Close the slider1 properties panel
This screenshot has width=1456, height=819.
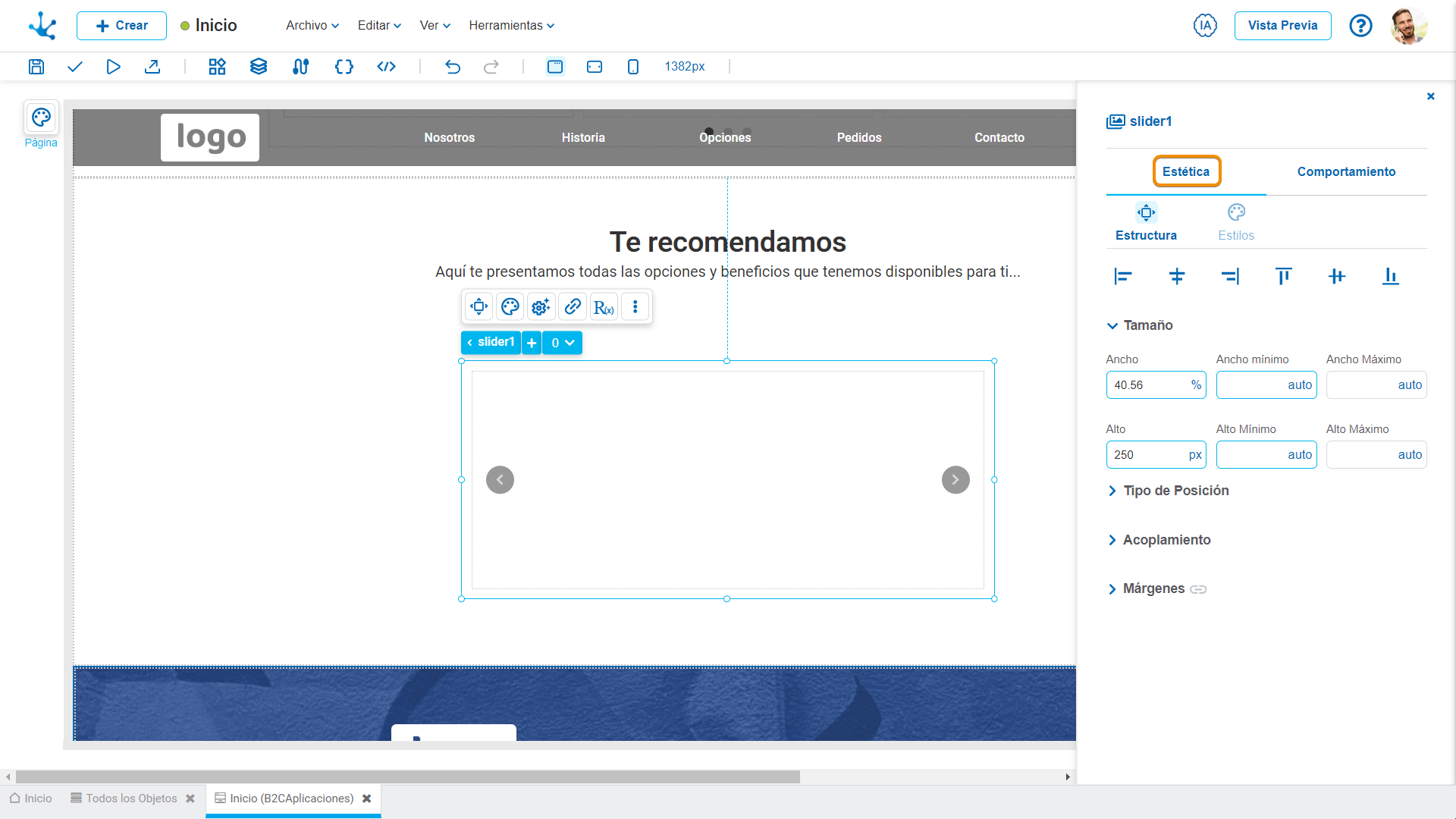1431,96
